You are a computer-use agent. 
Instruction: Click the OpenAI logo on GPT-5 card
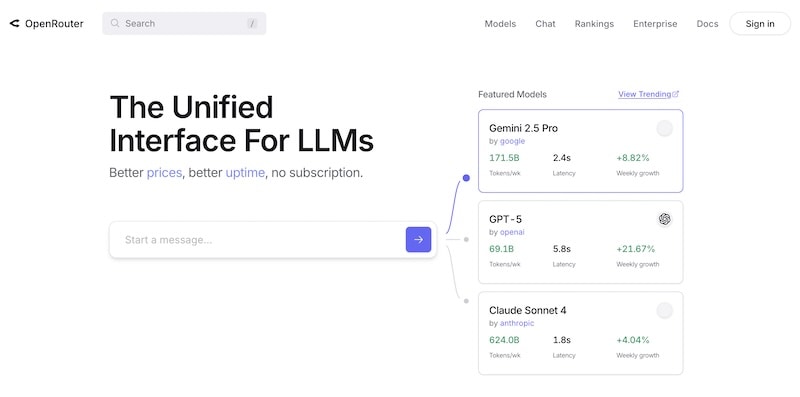click(x=664, y=219)
